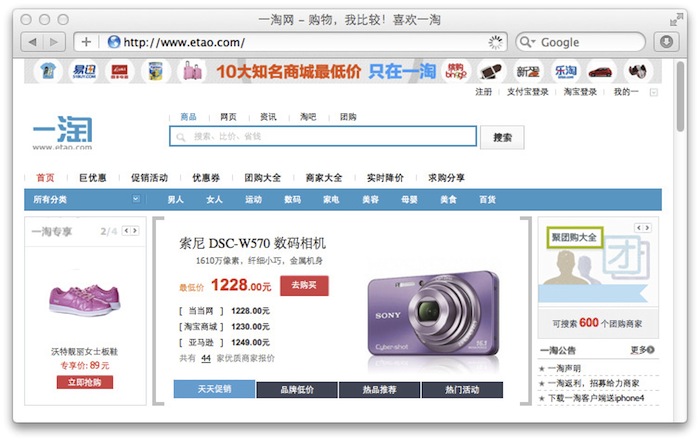
Task: Open the 优惠券 navigation item
Action: [206, 178]
